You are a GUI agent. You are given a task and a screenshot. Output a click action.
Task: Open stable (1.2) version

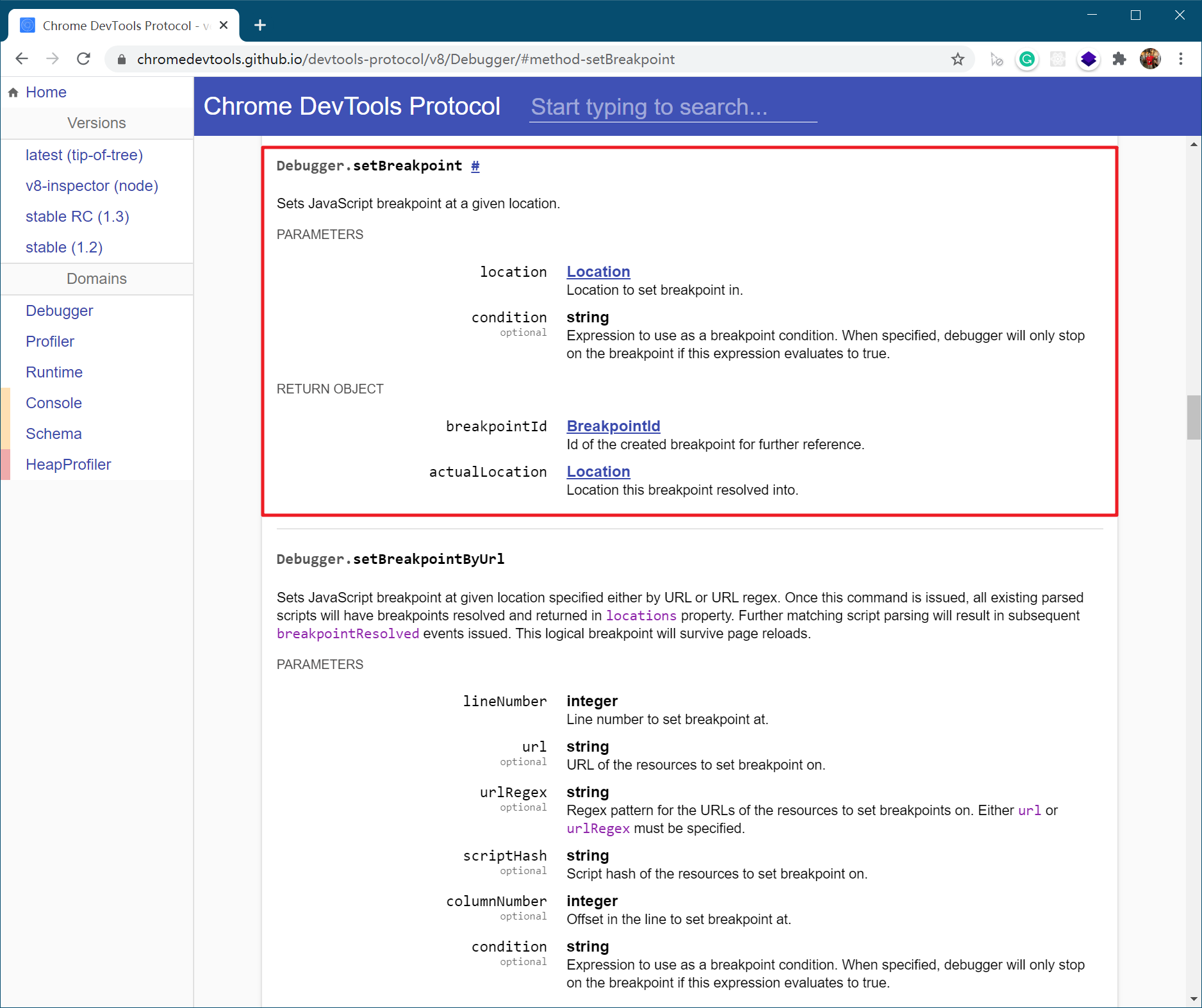click(x=64, y=247)
